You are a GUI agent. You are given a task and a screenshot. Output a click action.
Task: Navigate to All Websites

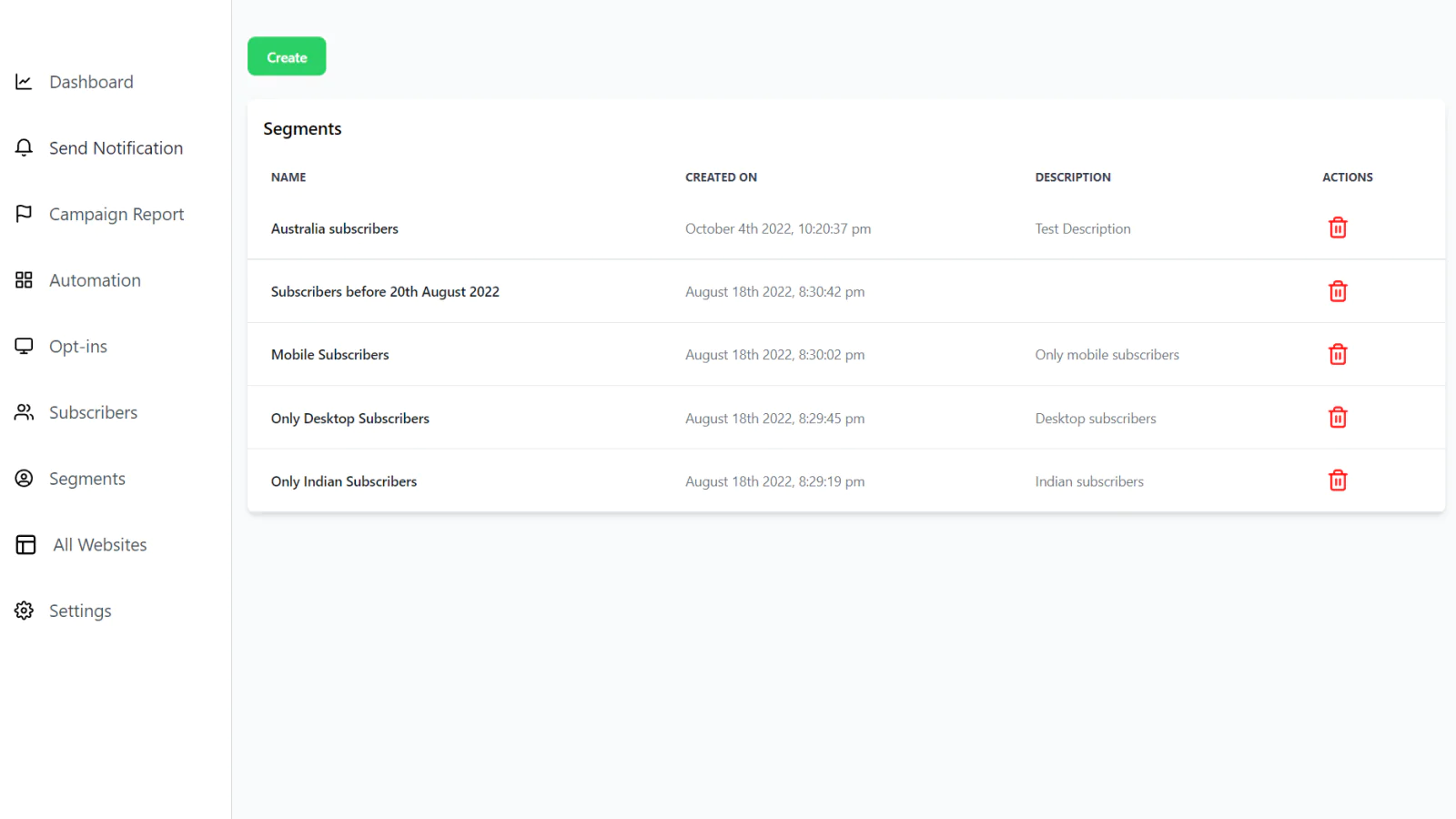99,545
